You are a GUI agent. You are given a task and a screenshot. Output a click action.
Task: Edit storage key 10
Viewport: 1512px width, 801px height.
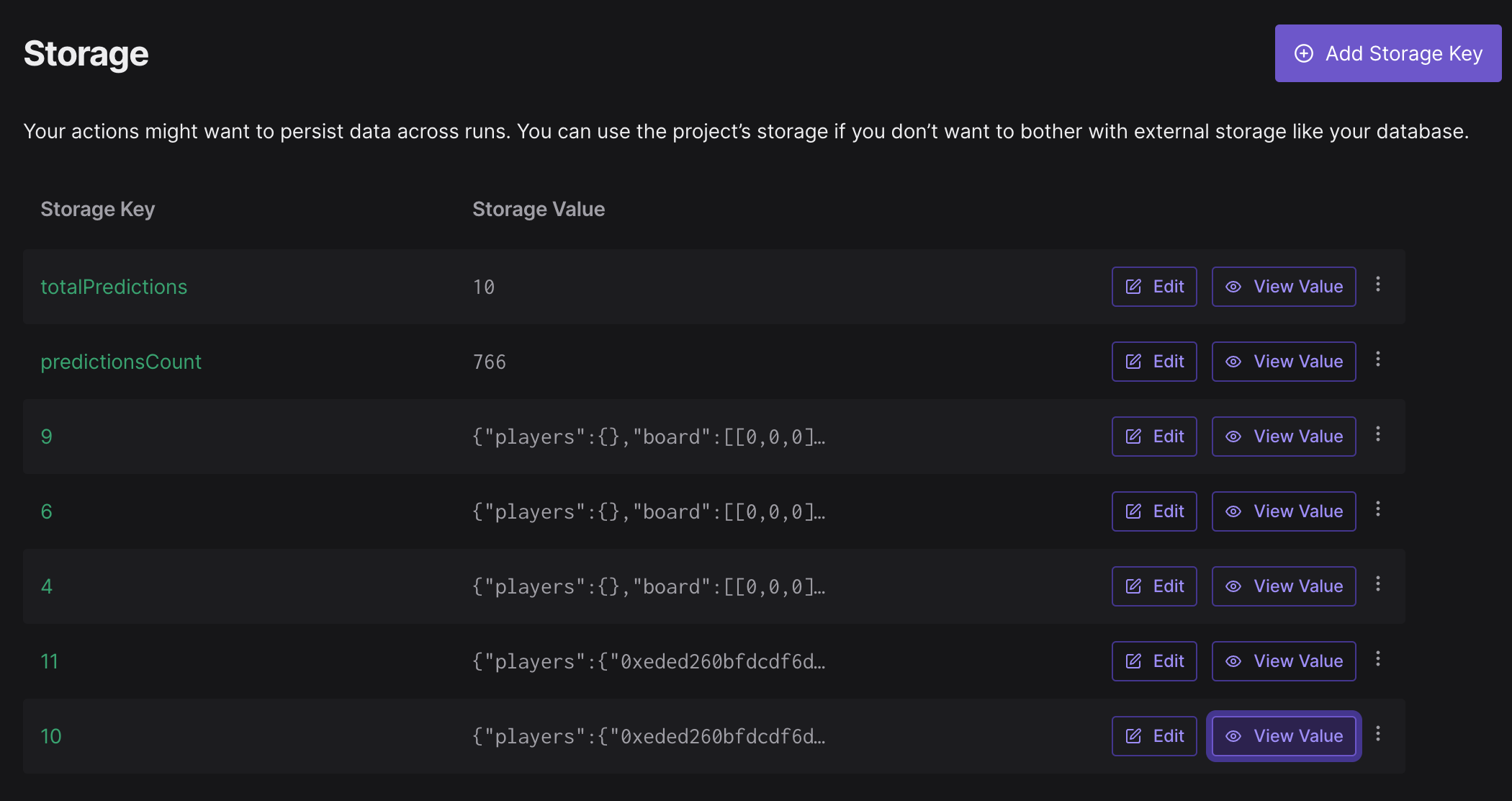pyautogui.click(x=1154, y=736)
